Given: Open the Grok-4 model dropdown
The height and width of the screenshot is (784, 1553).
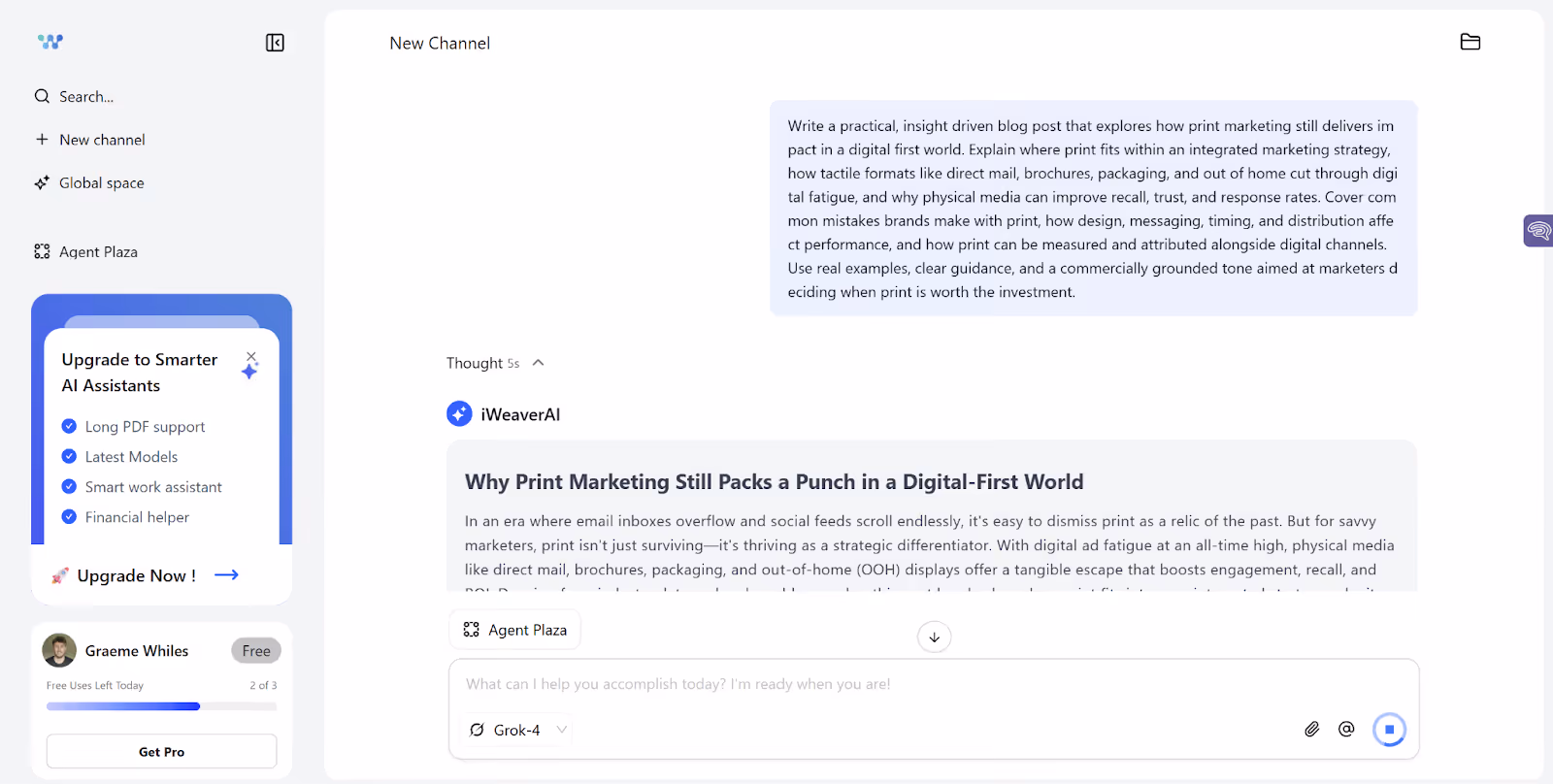Looking at the screenshot, I should (x=518, y=730).
